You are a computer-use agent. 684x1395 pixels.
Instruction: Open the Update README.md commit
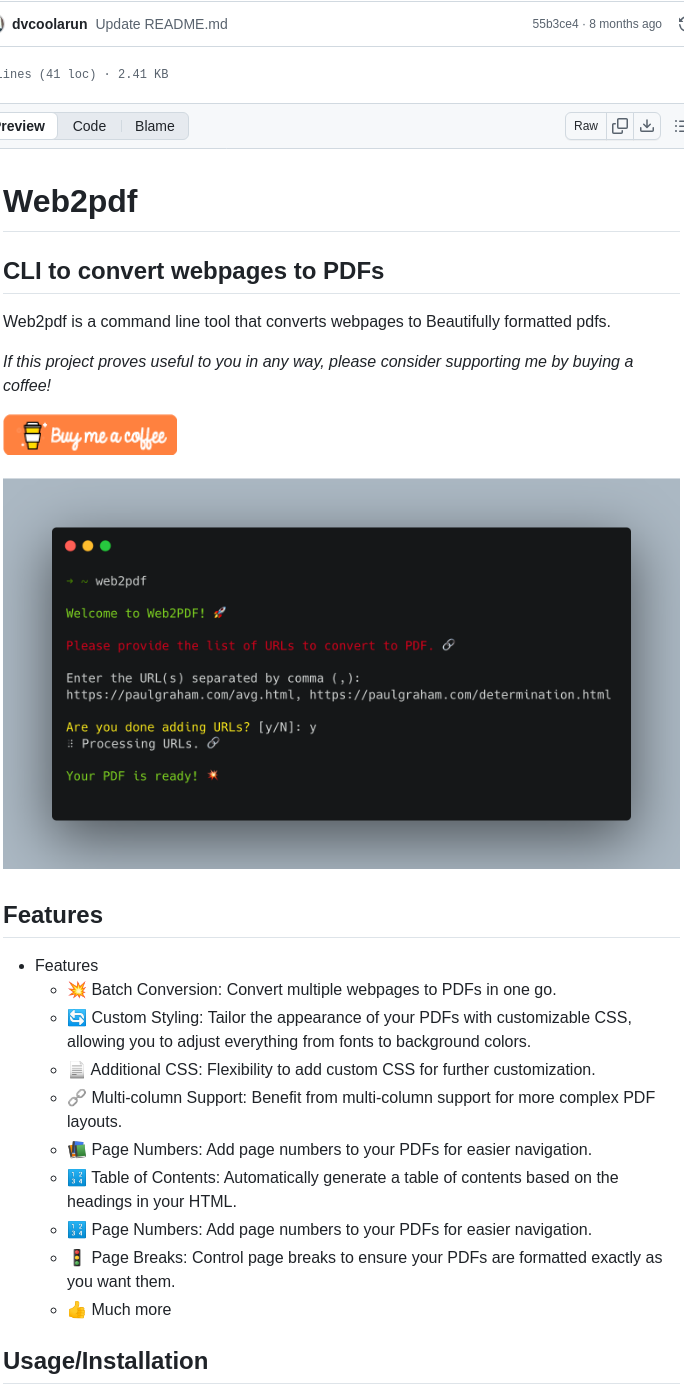(x=160, y=23)
